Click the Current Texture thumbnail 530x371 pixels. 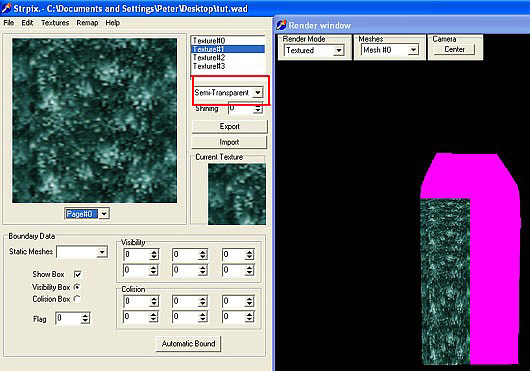click(x=237, y=194)
